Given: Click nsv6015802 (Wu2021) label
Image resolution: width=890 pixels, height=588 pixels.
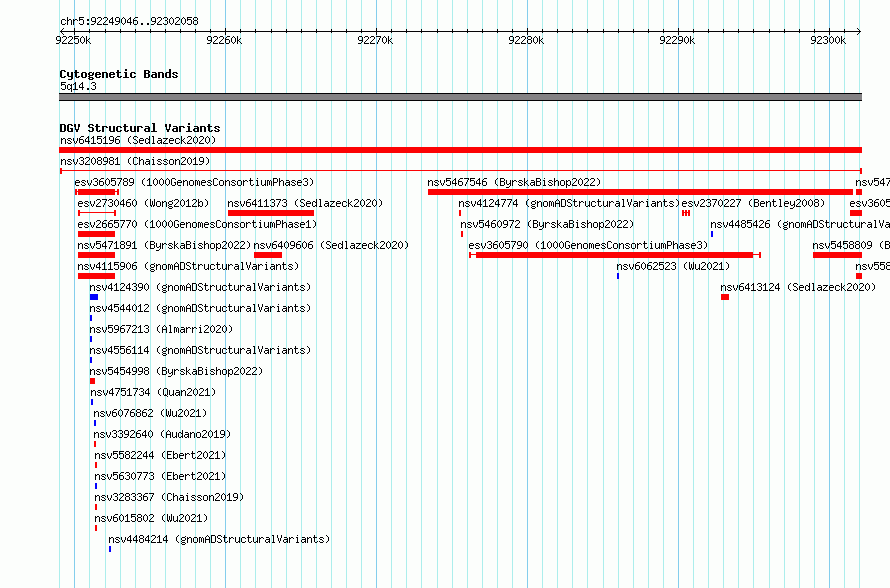Looking at the screenshot, I should tap(152, 518).
